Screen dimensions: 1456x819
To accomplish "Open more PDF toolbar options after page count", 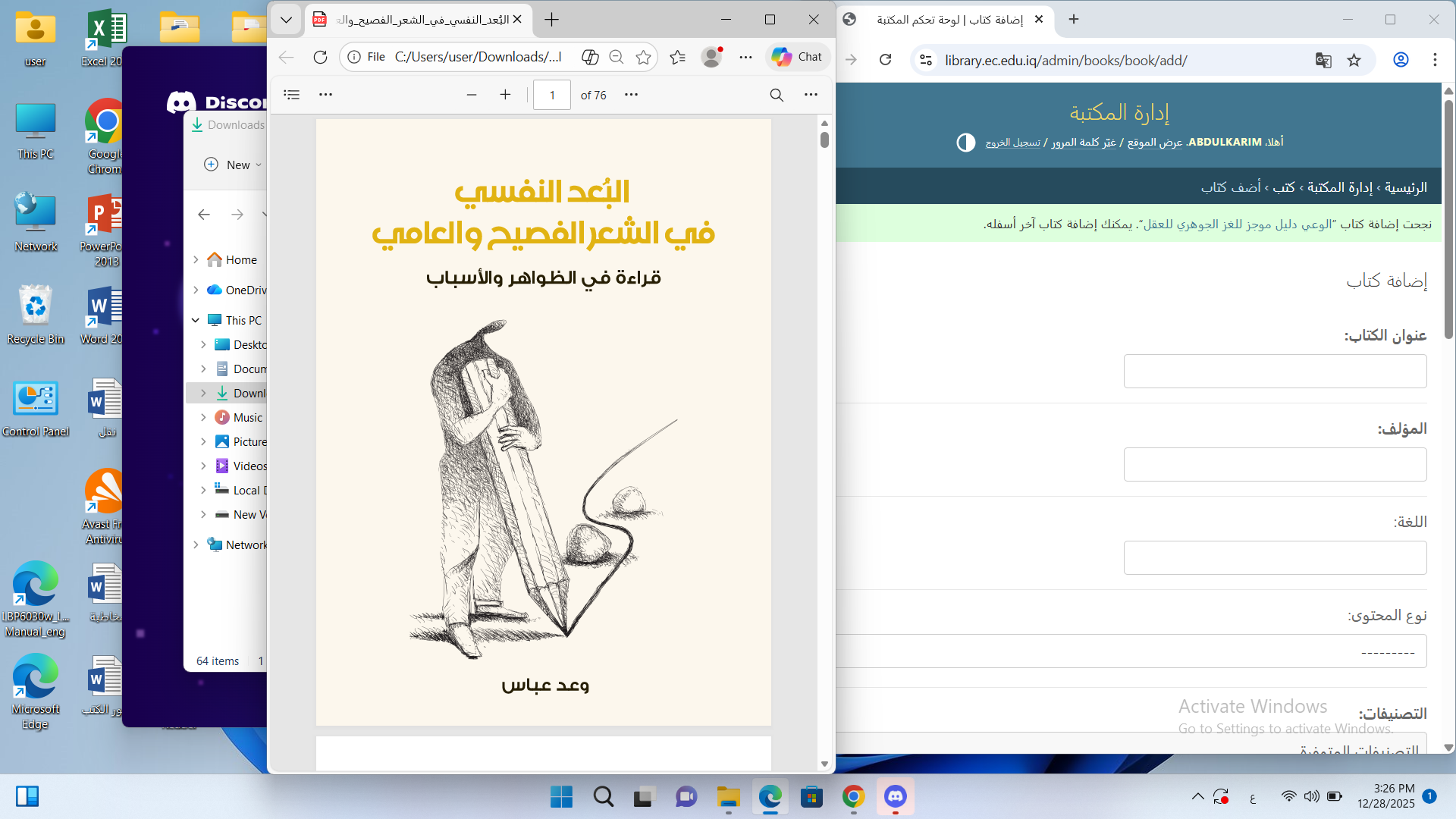I will click(x=631, y=95).
